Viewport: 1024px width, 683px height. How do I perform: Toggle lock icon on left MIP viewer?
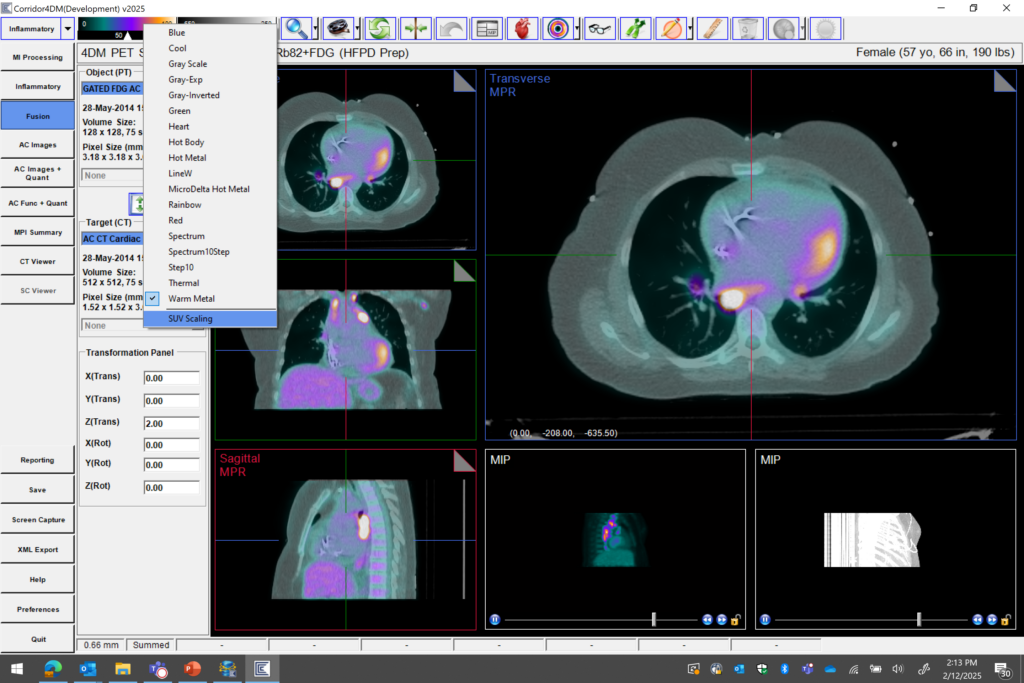click(735, 620)
